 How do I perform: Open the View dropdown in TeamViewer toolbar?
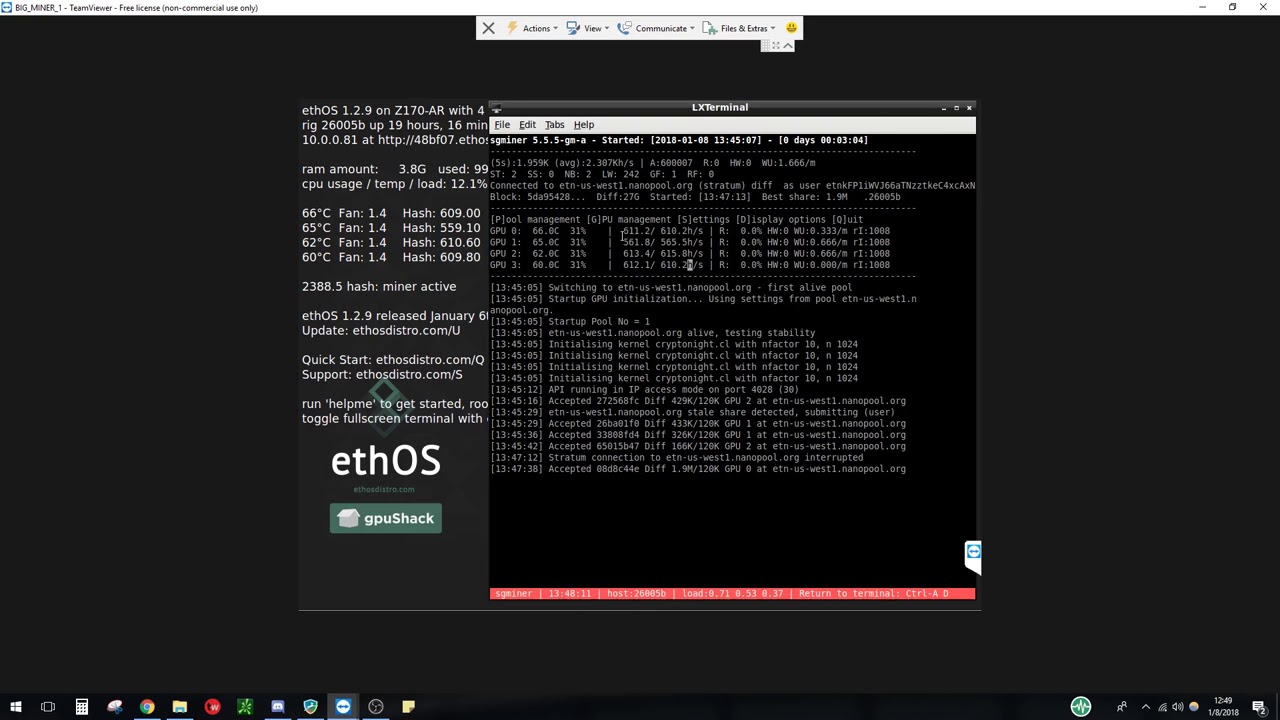(587, 28)
